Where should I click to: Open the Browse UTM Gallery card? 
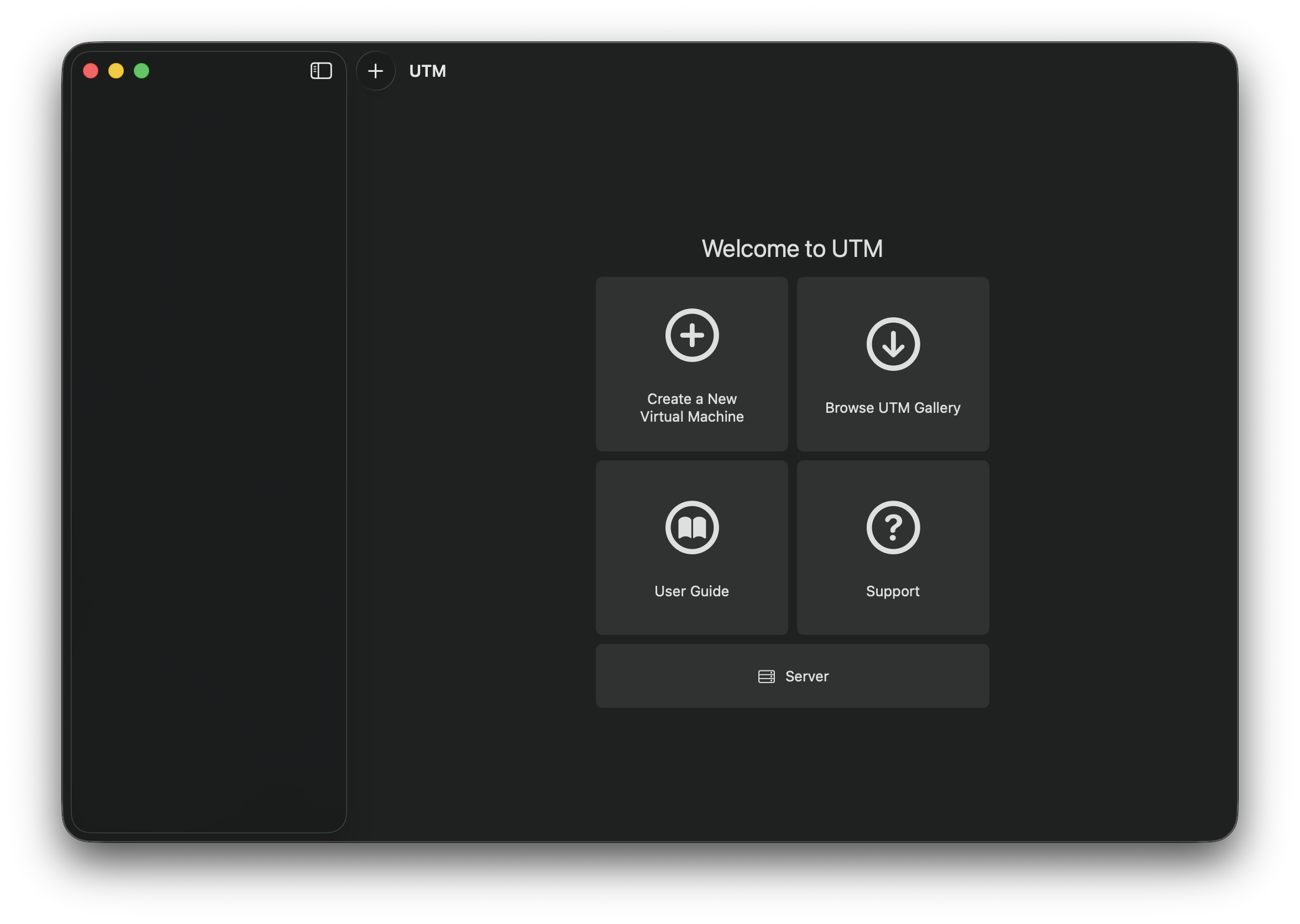pyautogui.click(x=893, y=364)
